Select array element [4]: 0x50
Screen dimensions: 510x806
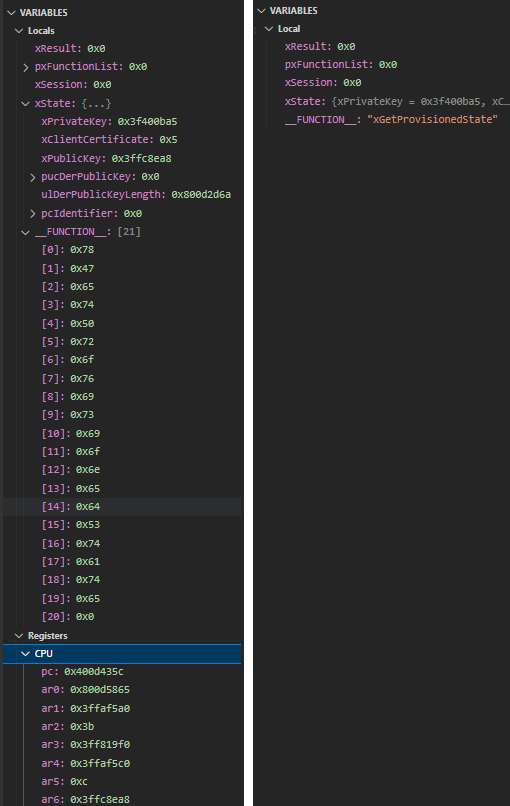point(67,323)
